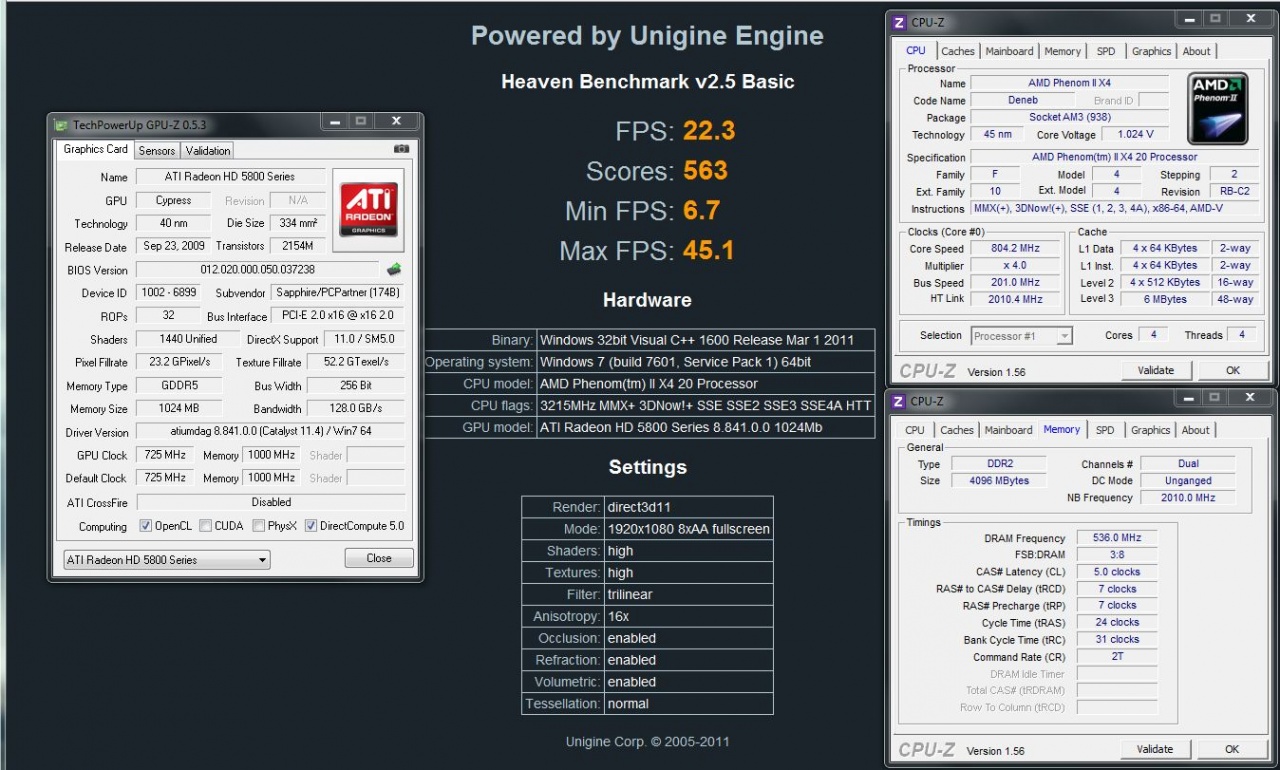Open the About tab in bottom CPU-Z window
This screenshot has height=770, width=1280.
tap(1195, 430)
